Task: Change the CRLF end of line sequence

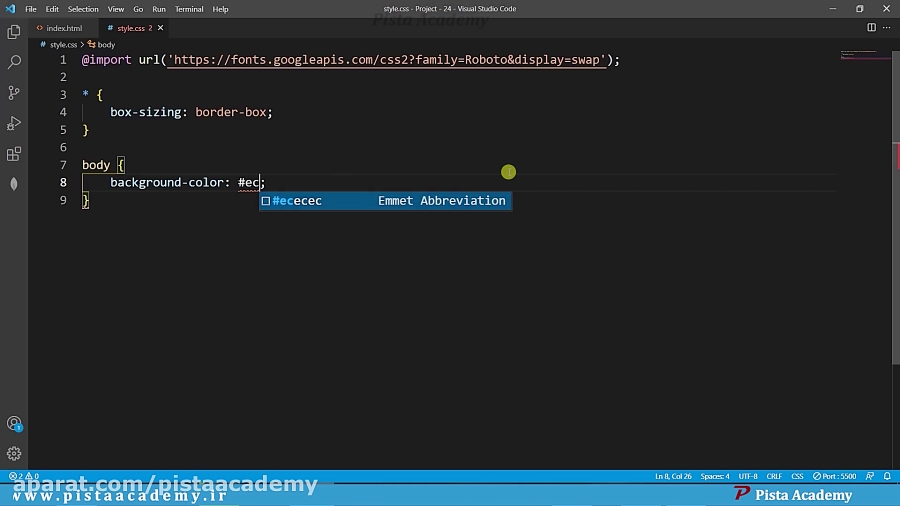Action: (774, 476)
